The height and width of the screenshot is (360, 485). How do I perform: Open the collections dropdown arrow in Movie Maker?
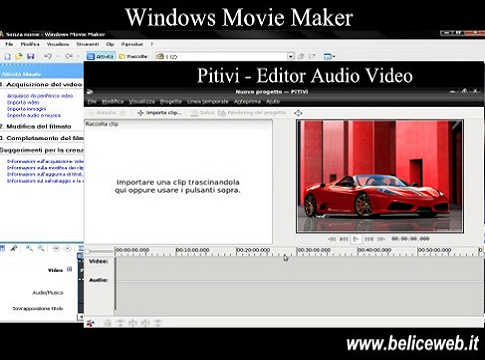pyautogui.click(x=291, y=56)
